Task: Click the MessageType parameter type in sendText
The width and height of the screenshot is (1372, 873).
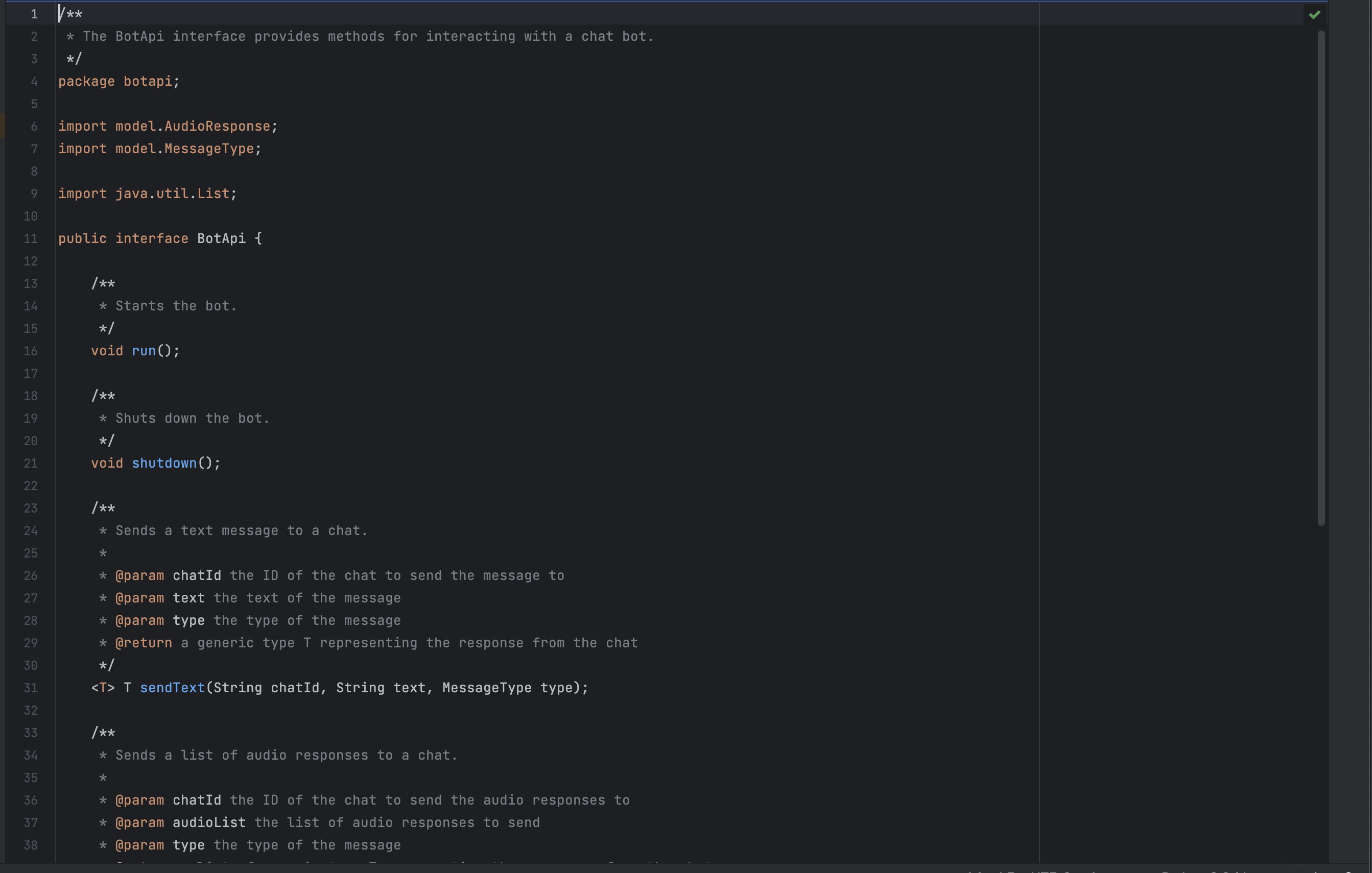Action: pos(487,688)
